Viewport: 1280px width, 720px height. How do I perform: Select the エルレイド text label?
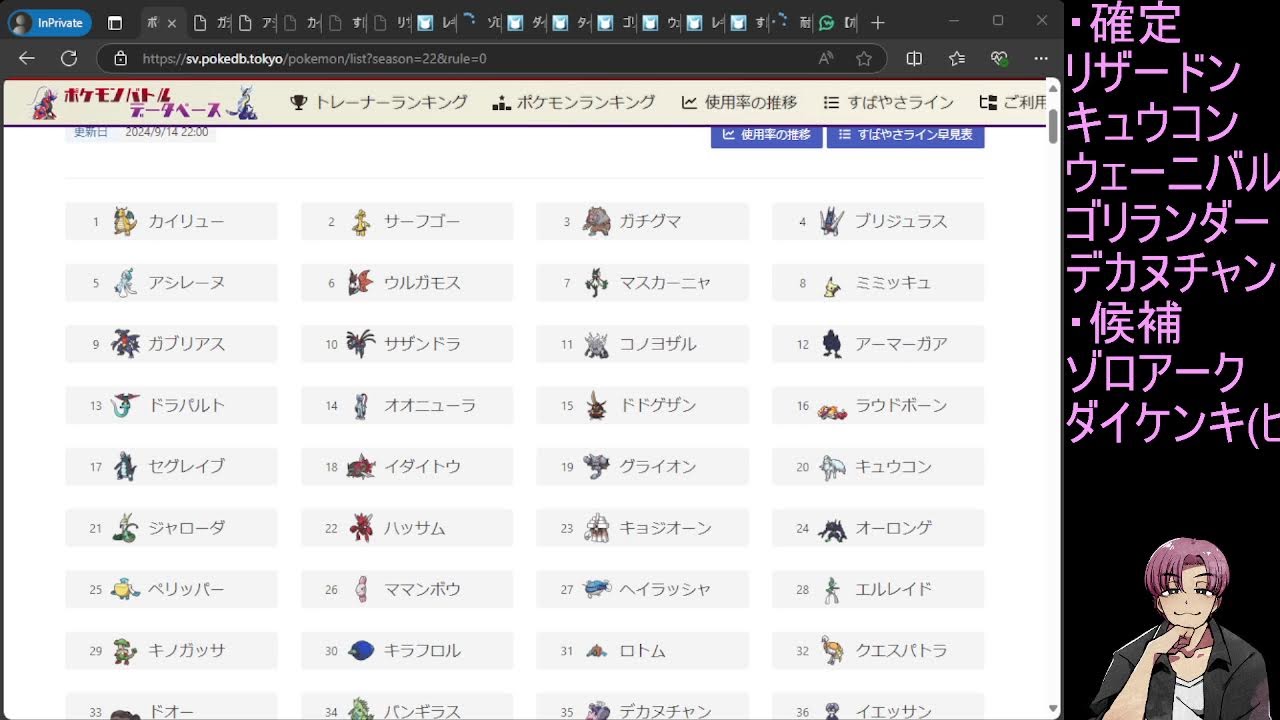893,589
